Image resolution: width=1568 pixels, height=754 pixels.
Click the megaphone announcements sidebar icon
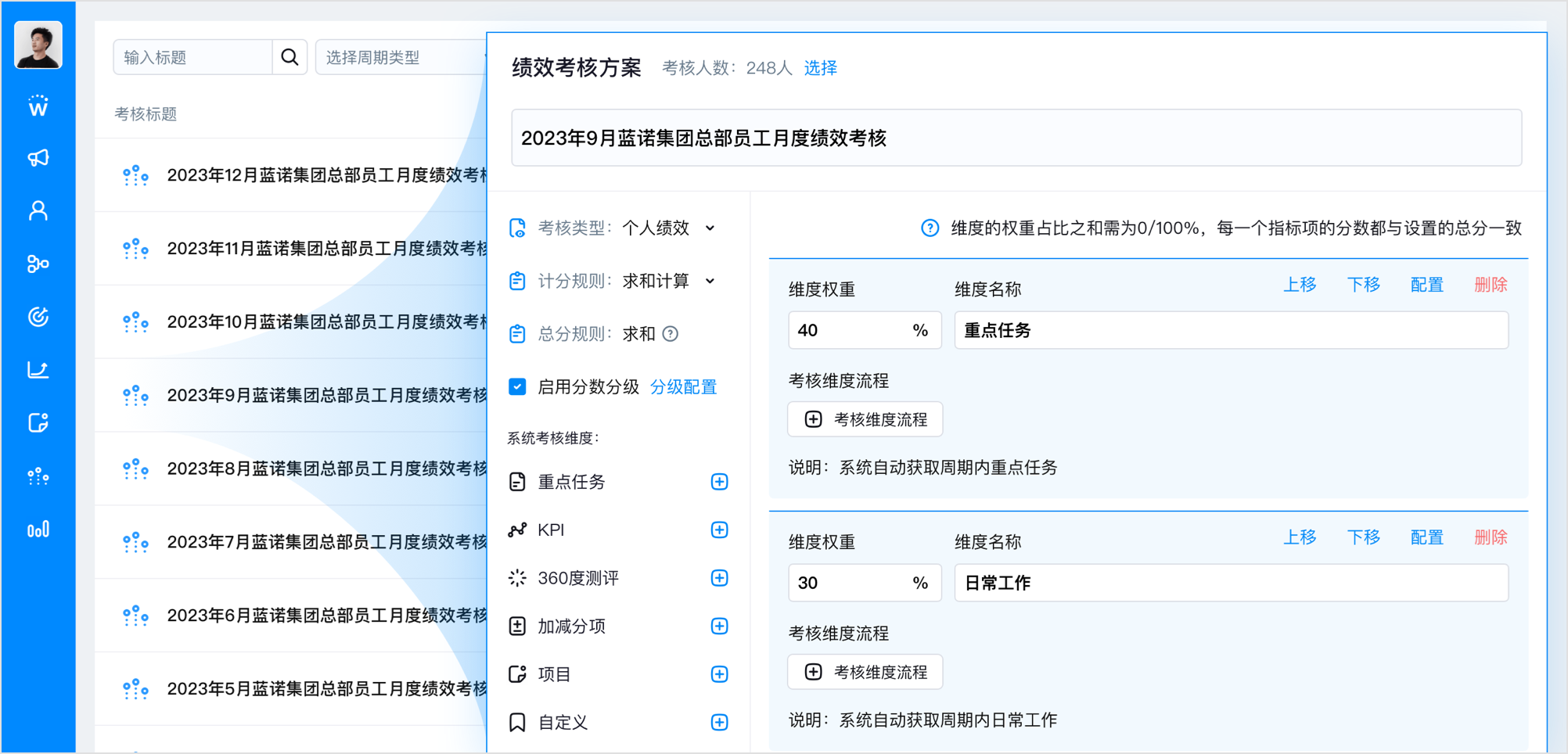[38, 158]
